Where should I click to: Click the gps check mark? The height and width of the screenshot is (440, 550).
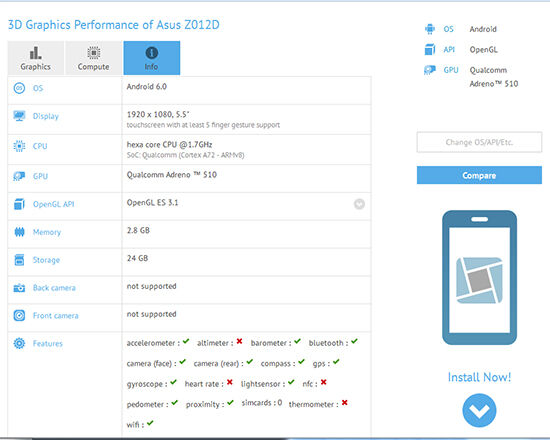tap(336, 361)
